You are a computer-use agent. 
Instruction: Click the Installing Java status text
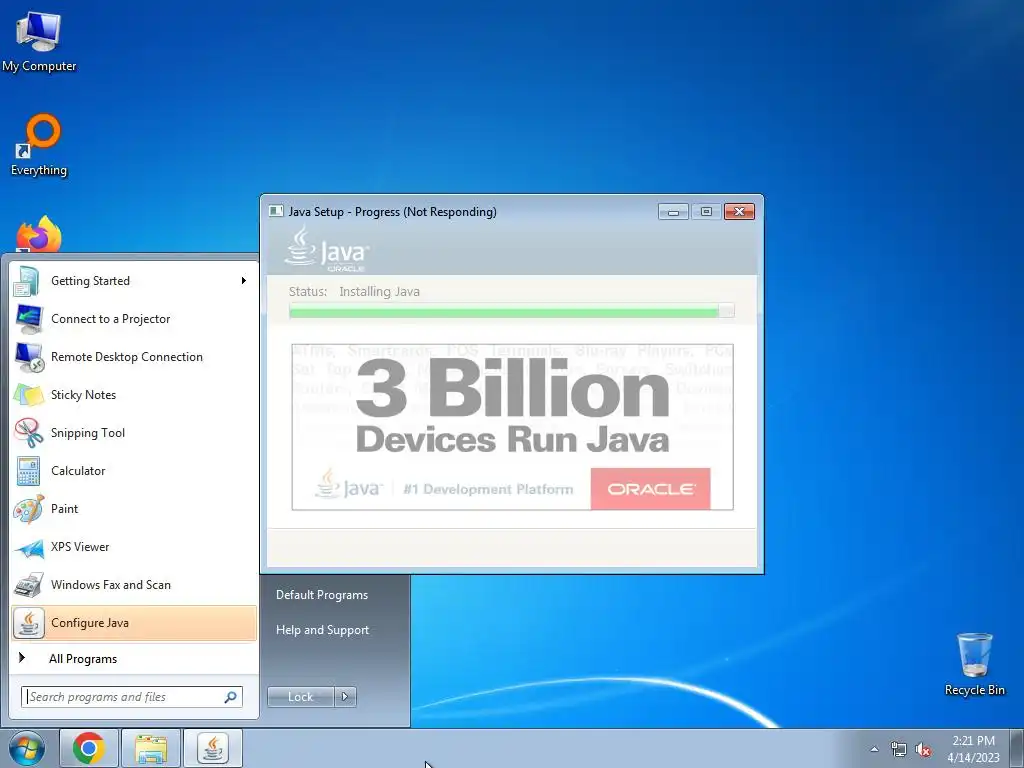(x=379, y=292)
